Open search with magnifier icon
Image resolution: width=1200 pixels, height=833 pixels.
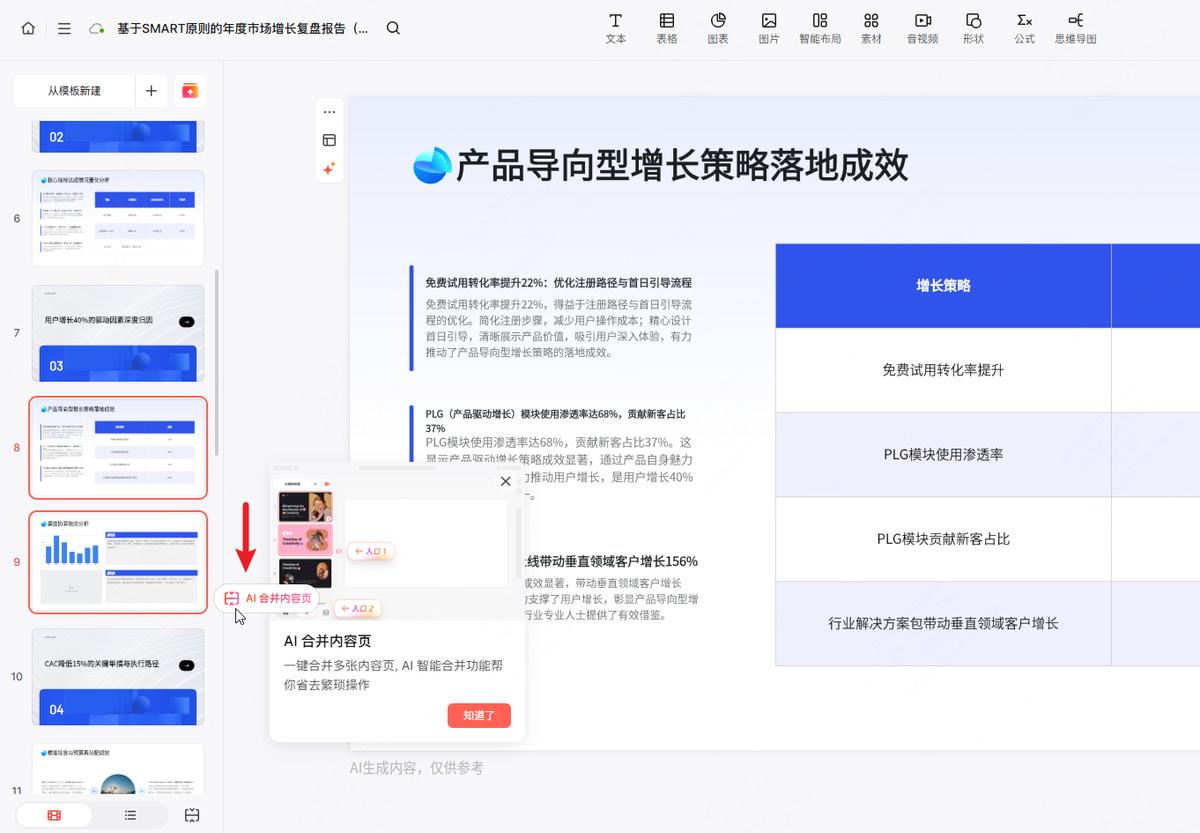(393, 28)
